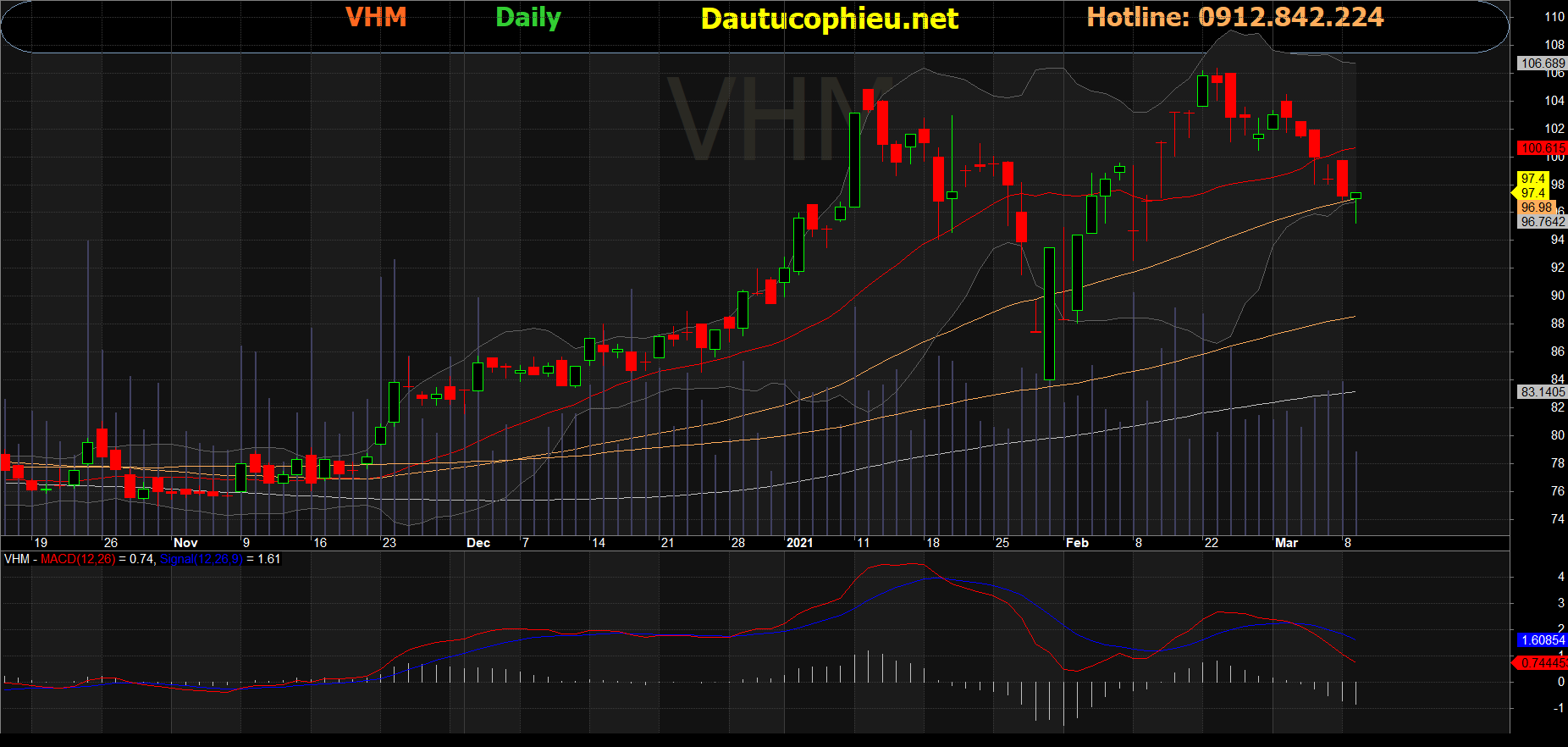Image resolution: width=1568 pixels, height=747 pixels.
Task: Click the VHM ticker symbol in header
Action: (376, 18)
